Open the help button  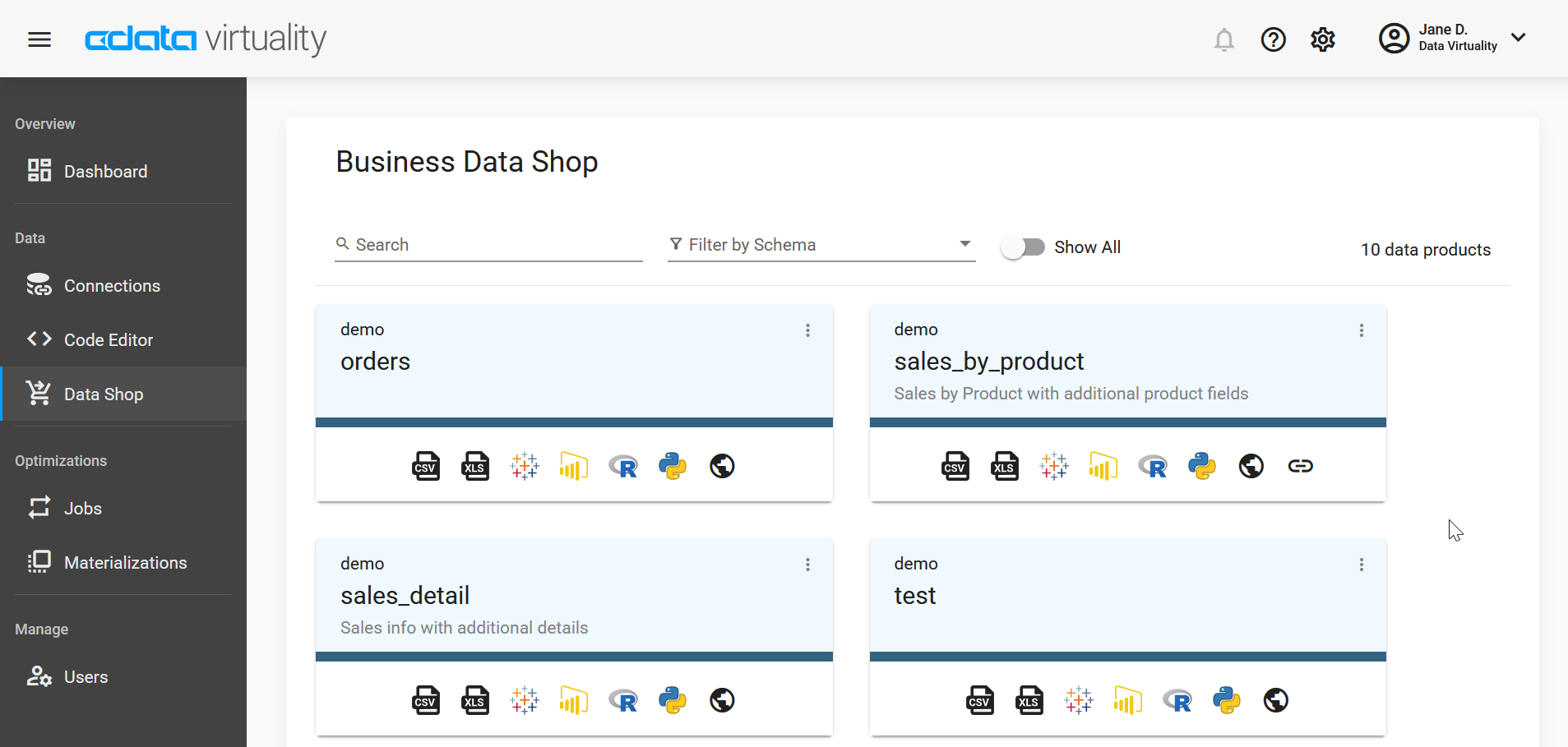point(1273,39)
